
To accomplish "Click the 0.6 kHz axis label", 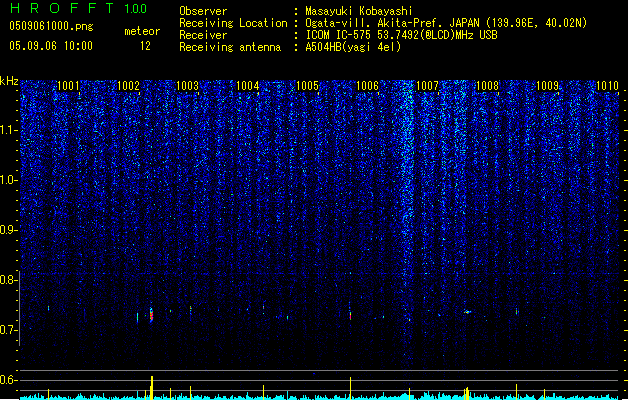I will [x=9, y=380].
